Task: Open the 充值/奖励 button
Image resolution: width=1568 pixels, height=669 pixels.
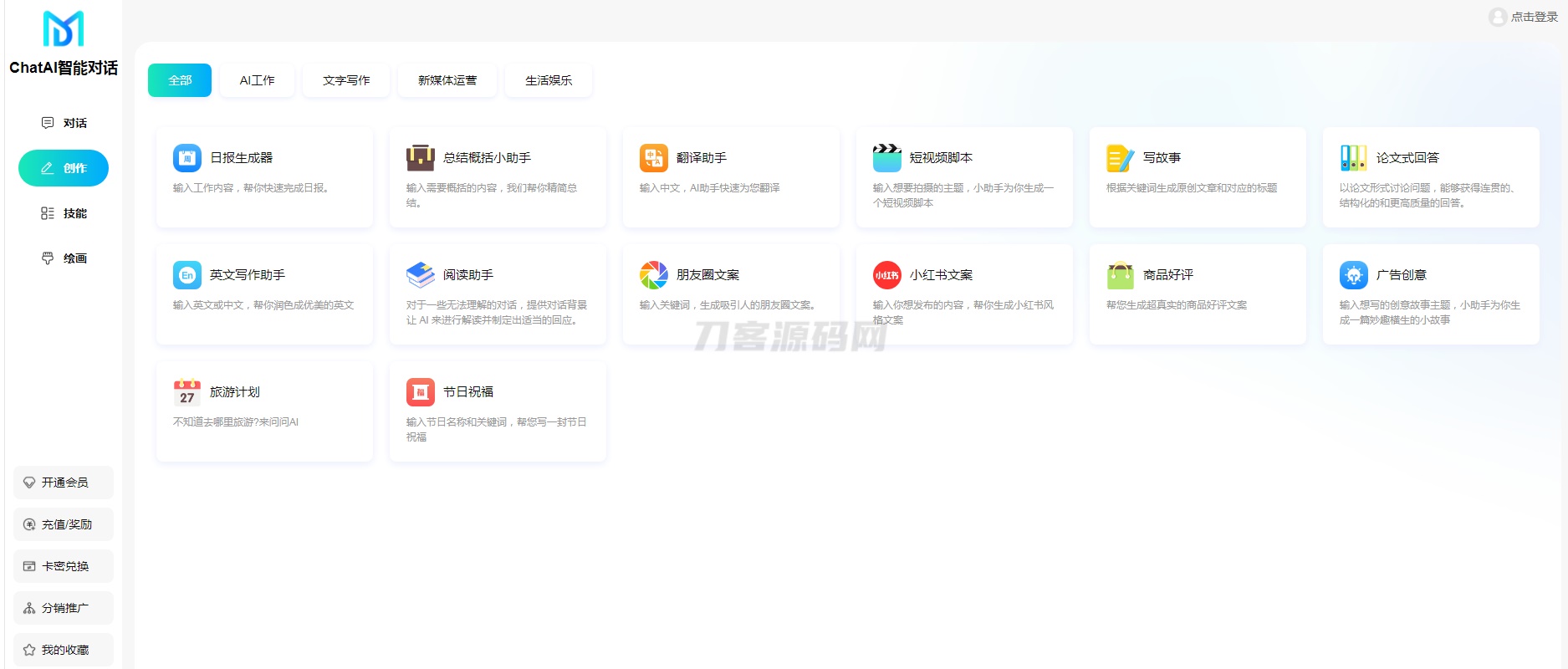Action: click(64, 524)
